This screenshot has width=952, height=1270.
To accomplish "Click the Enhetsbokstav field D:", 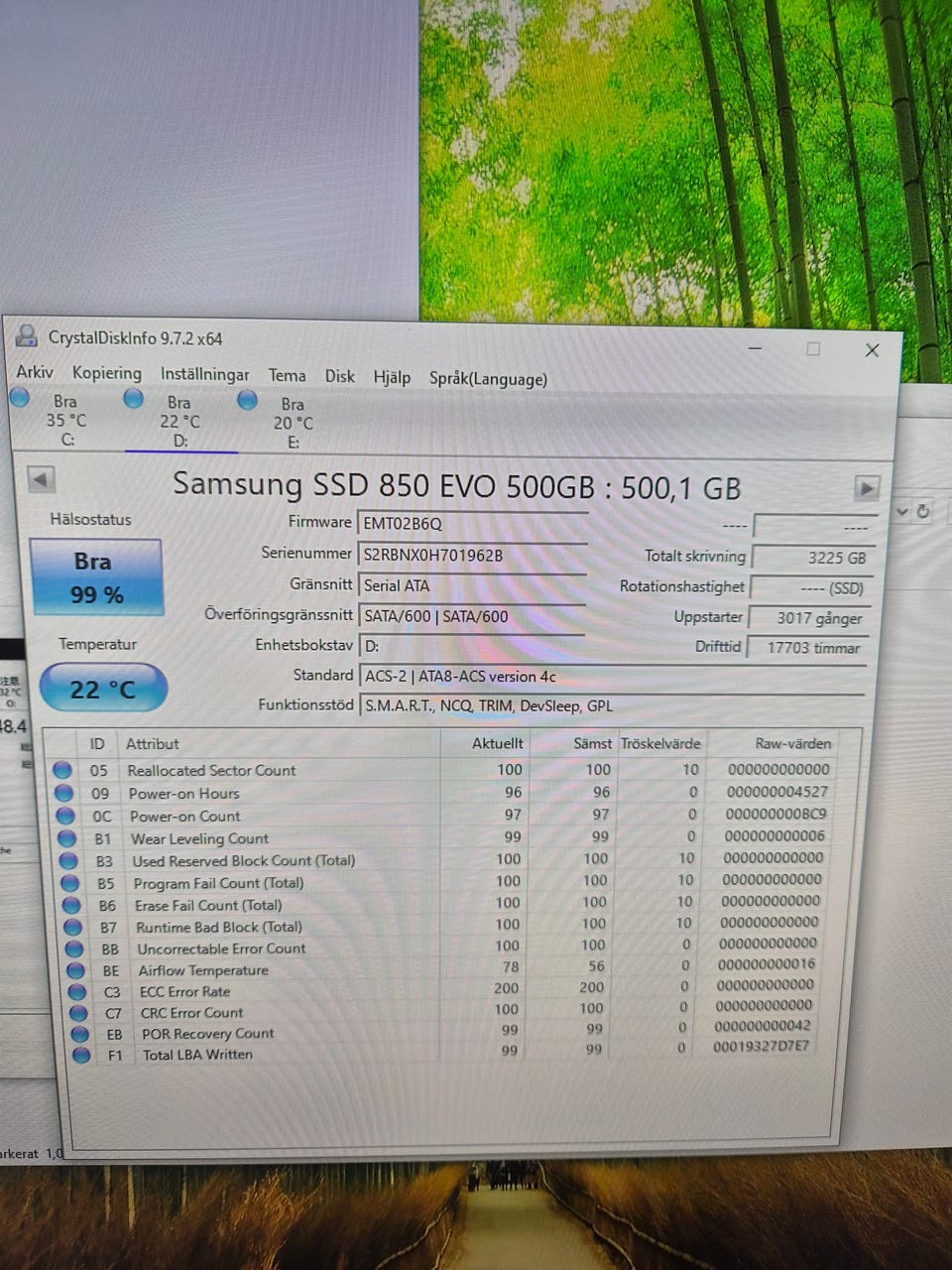I will pyautogui.click(x=472, y=646).
